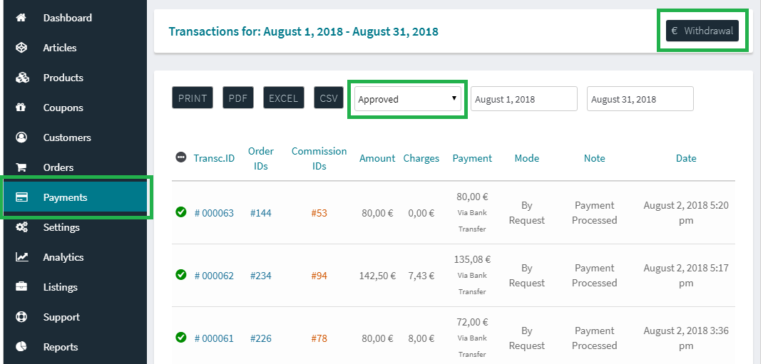
Task: Click the Support lifebuoy icon
Action: [21, 317]
